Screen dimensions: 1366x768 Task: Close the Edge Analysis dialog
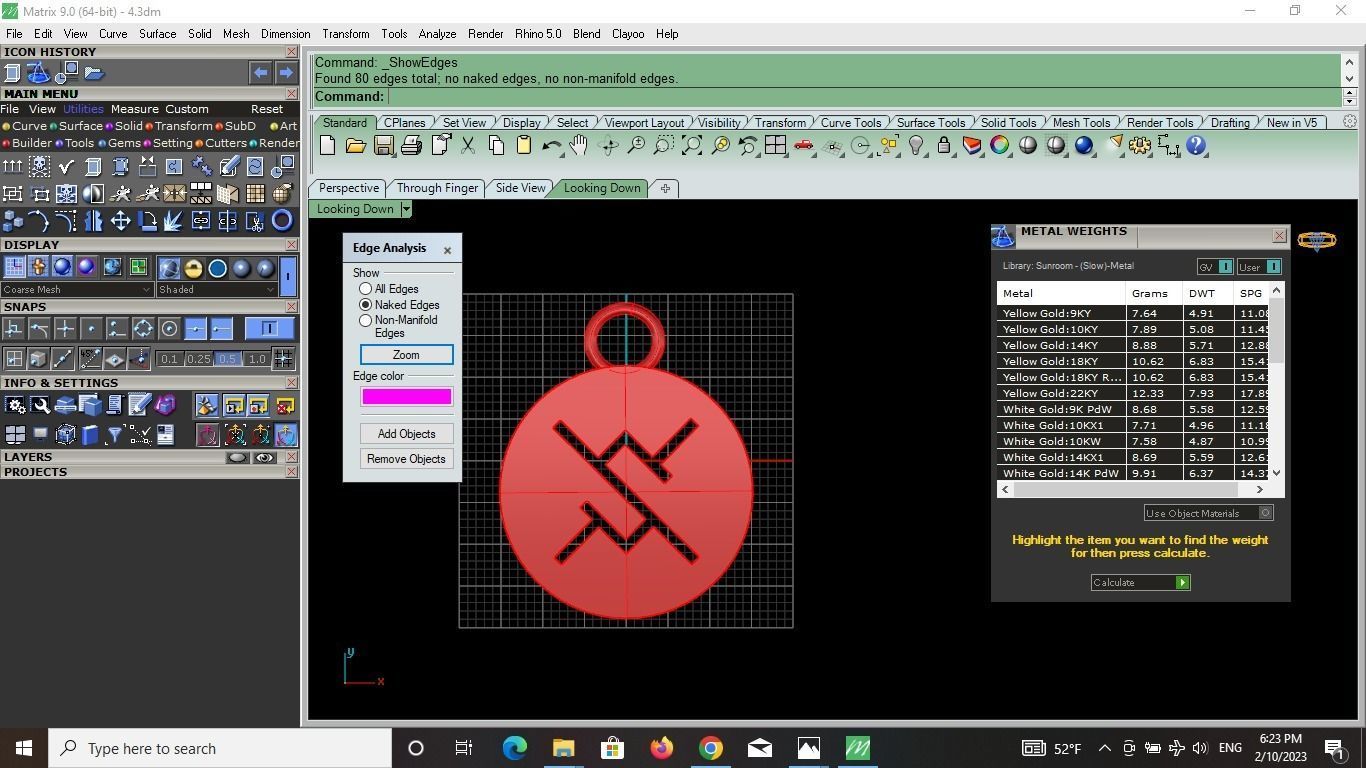pyautogui.click(x=447, y=250)
